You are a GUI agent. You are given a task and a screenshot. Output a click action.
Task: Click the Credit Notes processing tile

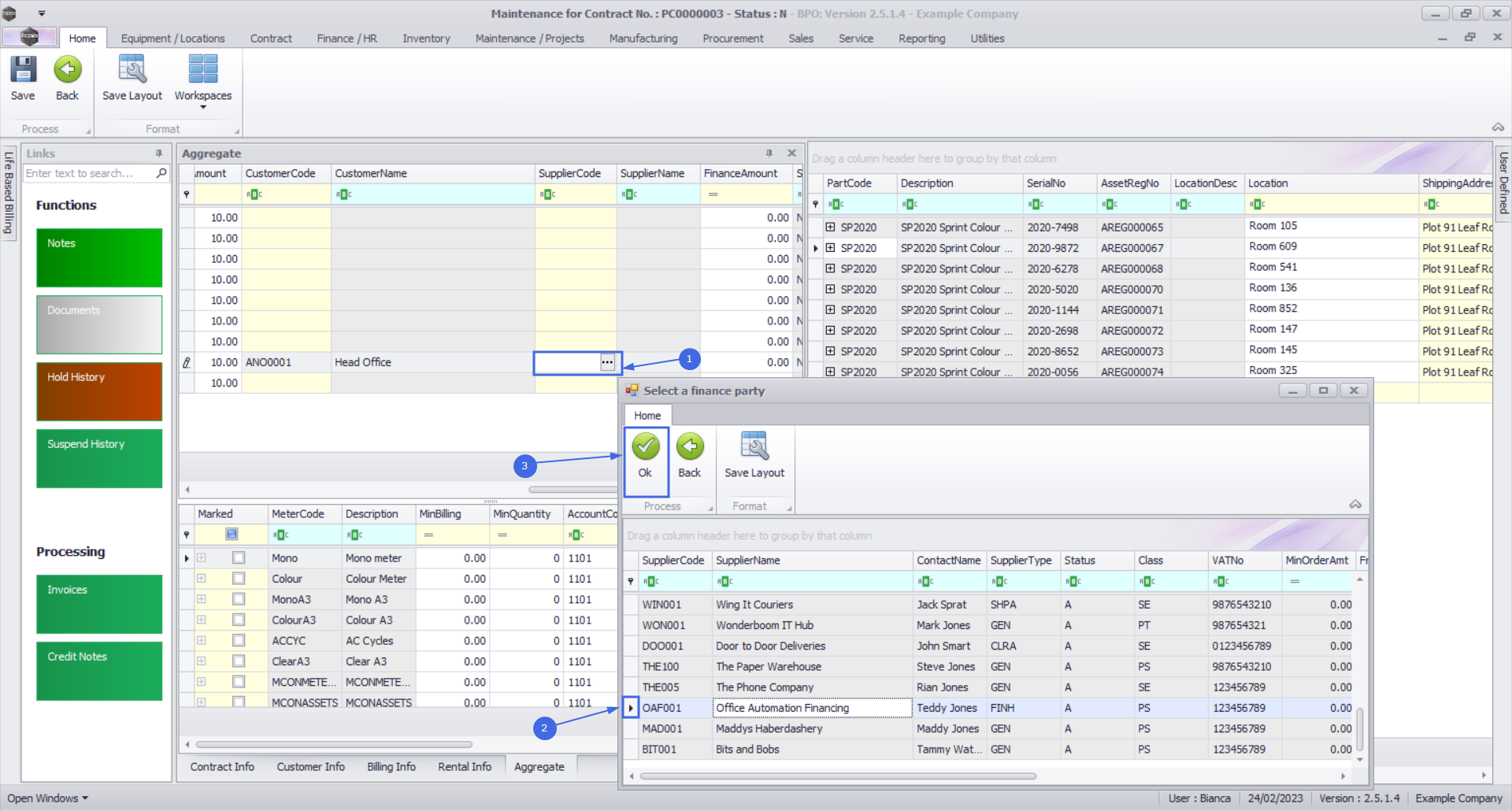click(99, 671)
